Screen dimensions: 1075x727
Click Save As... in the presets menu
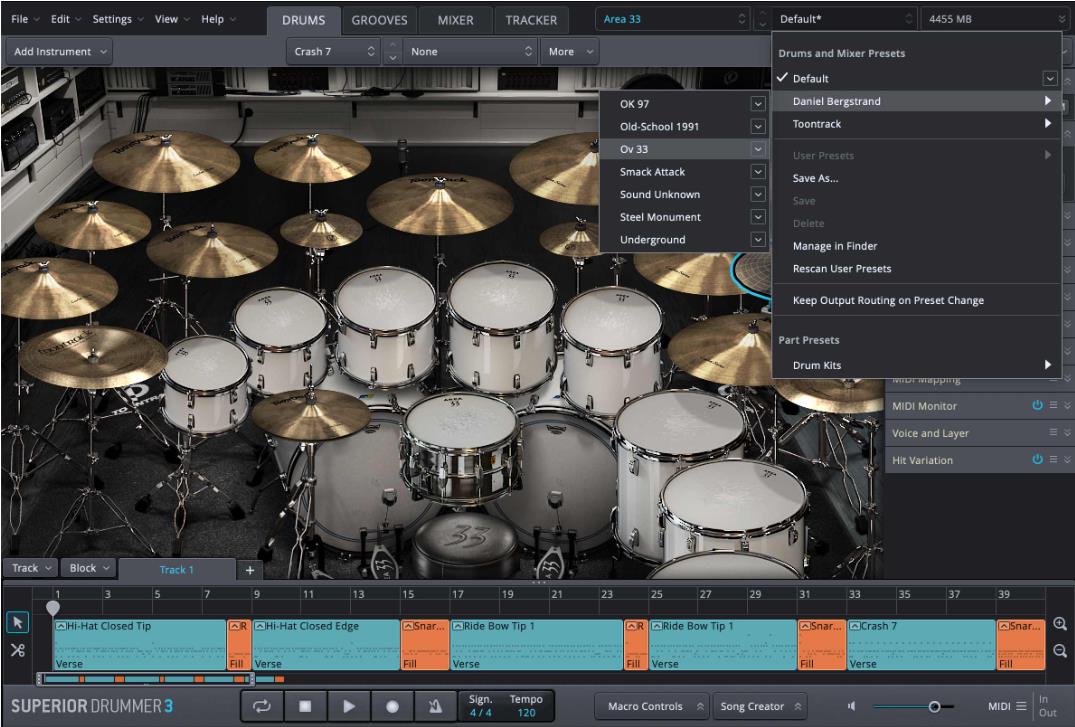point(815,178)
